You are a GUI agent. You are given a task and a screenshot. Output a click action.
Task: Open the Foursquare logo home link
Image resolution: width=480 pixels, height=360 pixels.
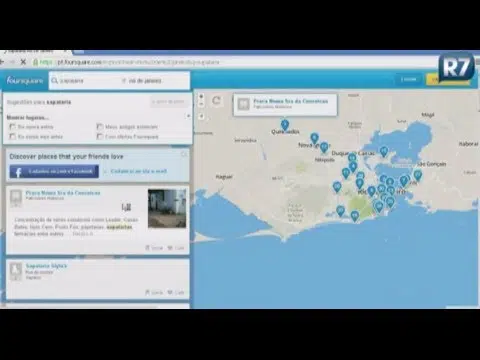pos(25,81)
